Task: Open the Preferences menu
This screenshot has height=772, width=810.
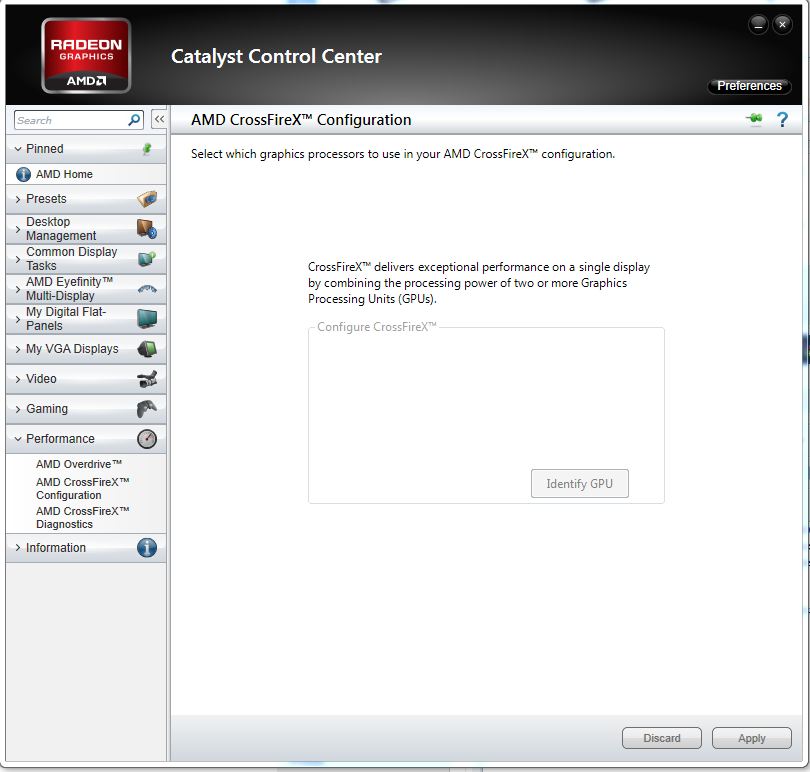Action: [x=749, y=86]
